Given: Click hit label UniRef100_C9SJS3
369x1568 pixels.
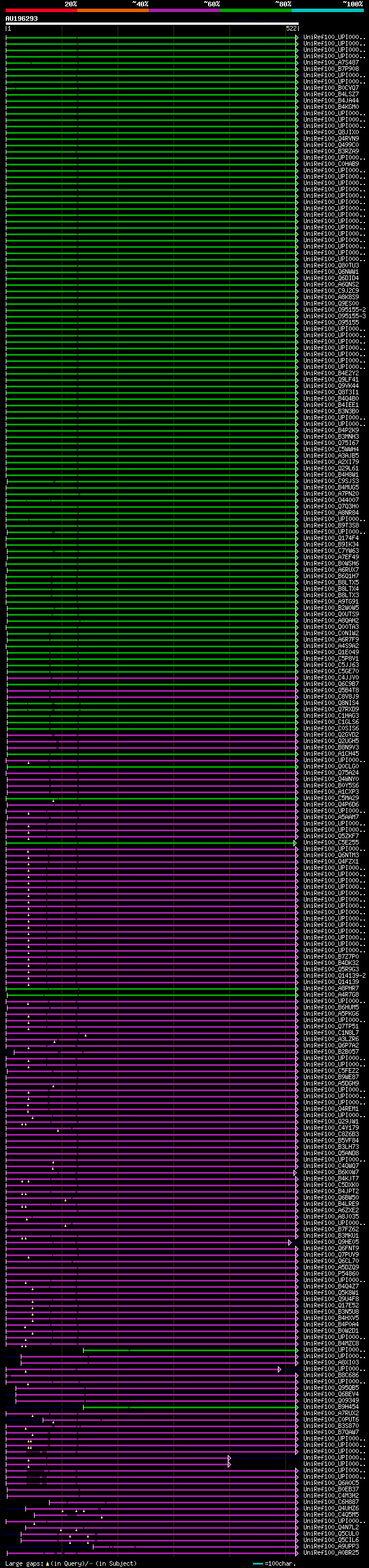Looking at the screenshot, I should point(332,481).
